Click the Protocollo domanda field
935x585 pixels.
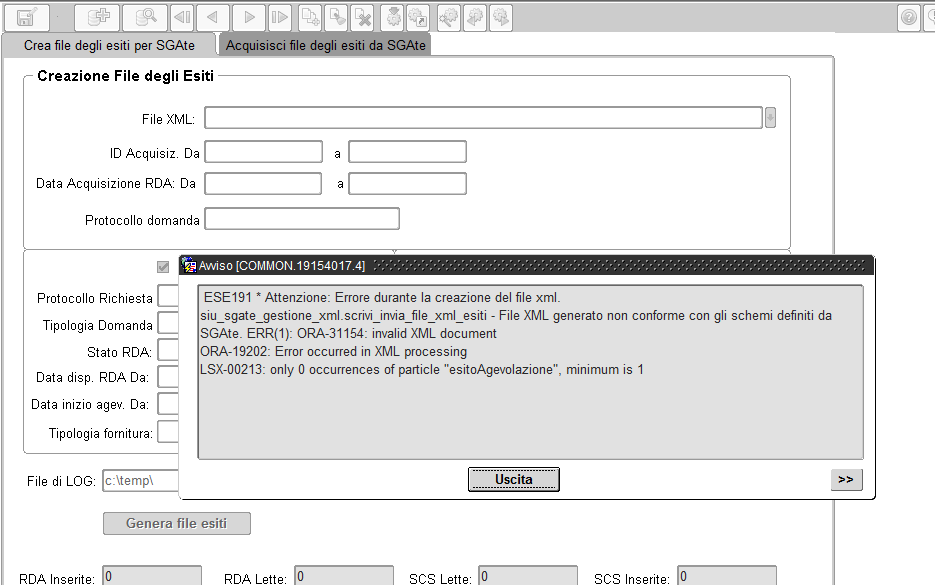[302, 219]
